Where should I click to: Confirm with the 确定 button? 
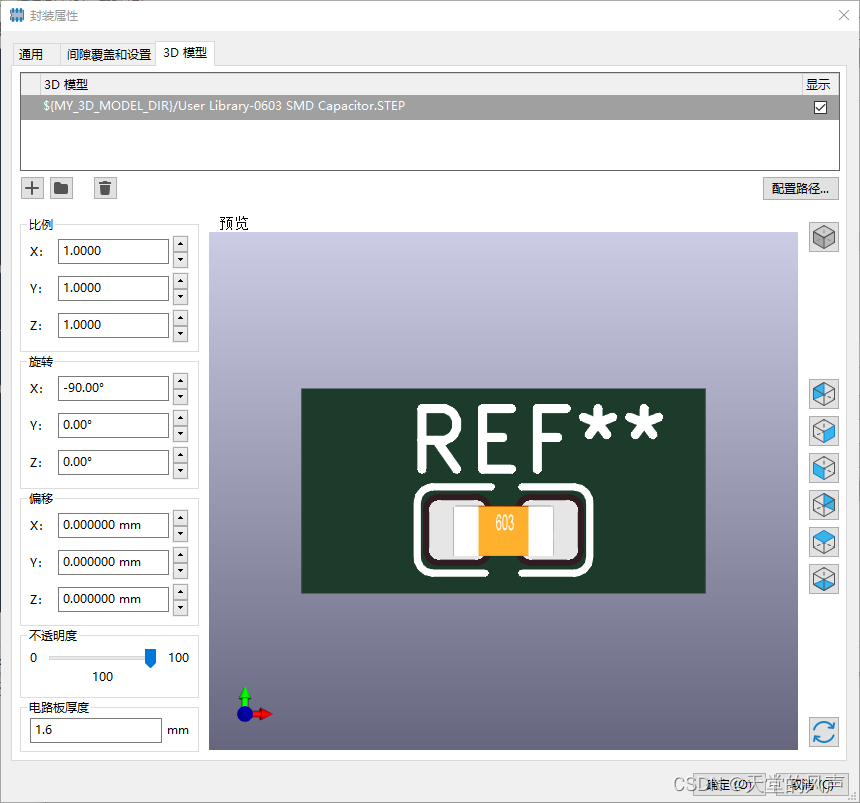click(730, 784)
